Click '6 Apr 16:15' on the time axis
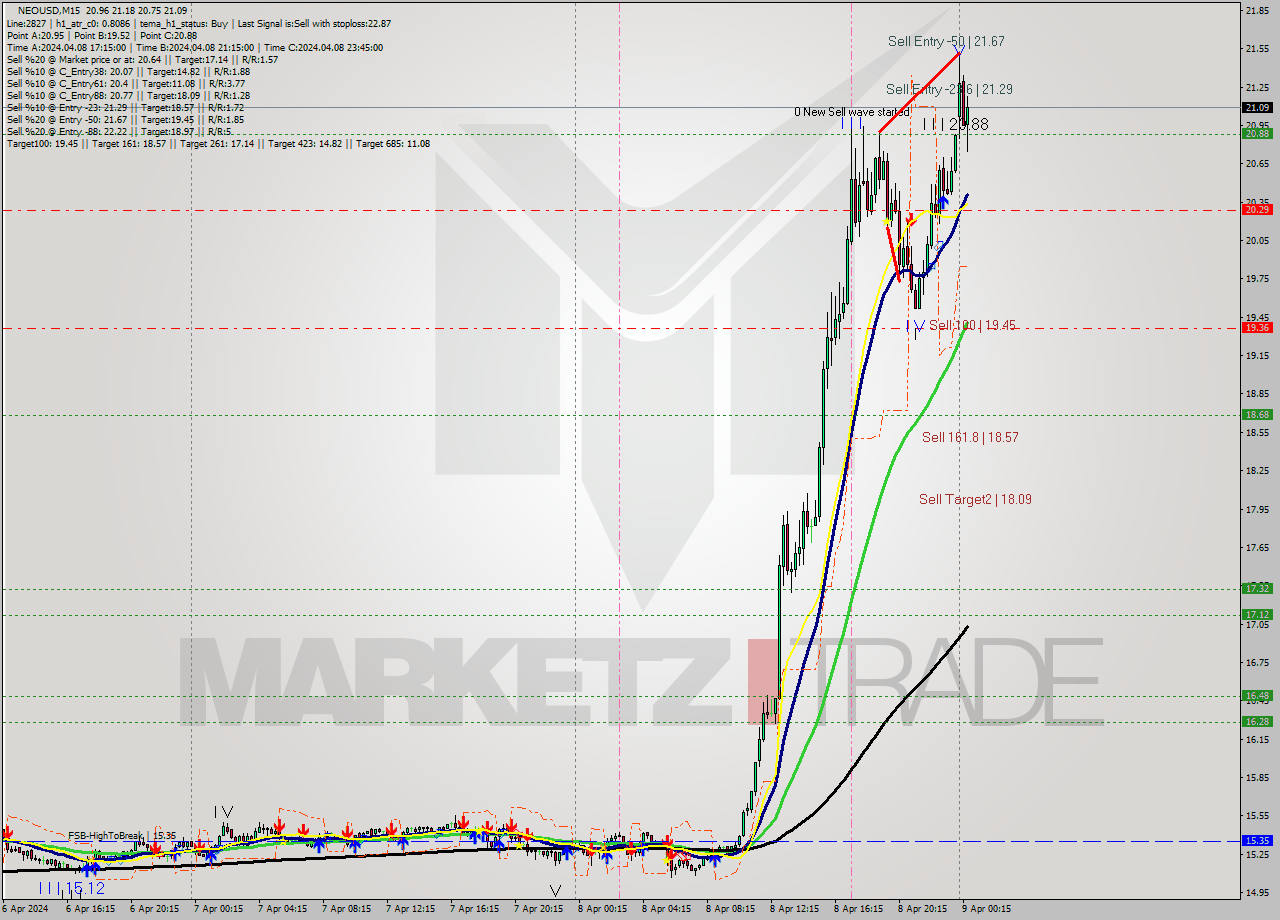Image resolution: width=1280 pixels, height=920 pixels. coord(91,909)
